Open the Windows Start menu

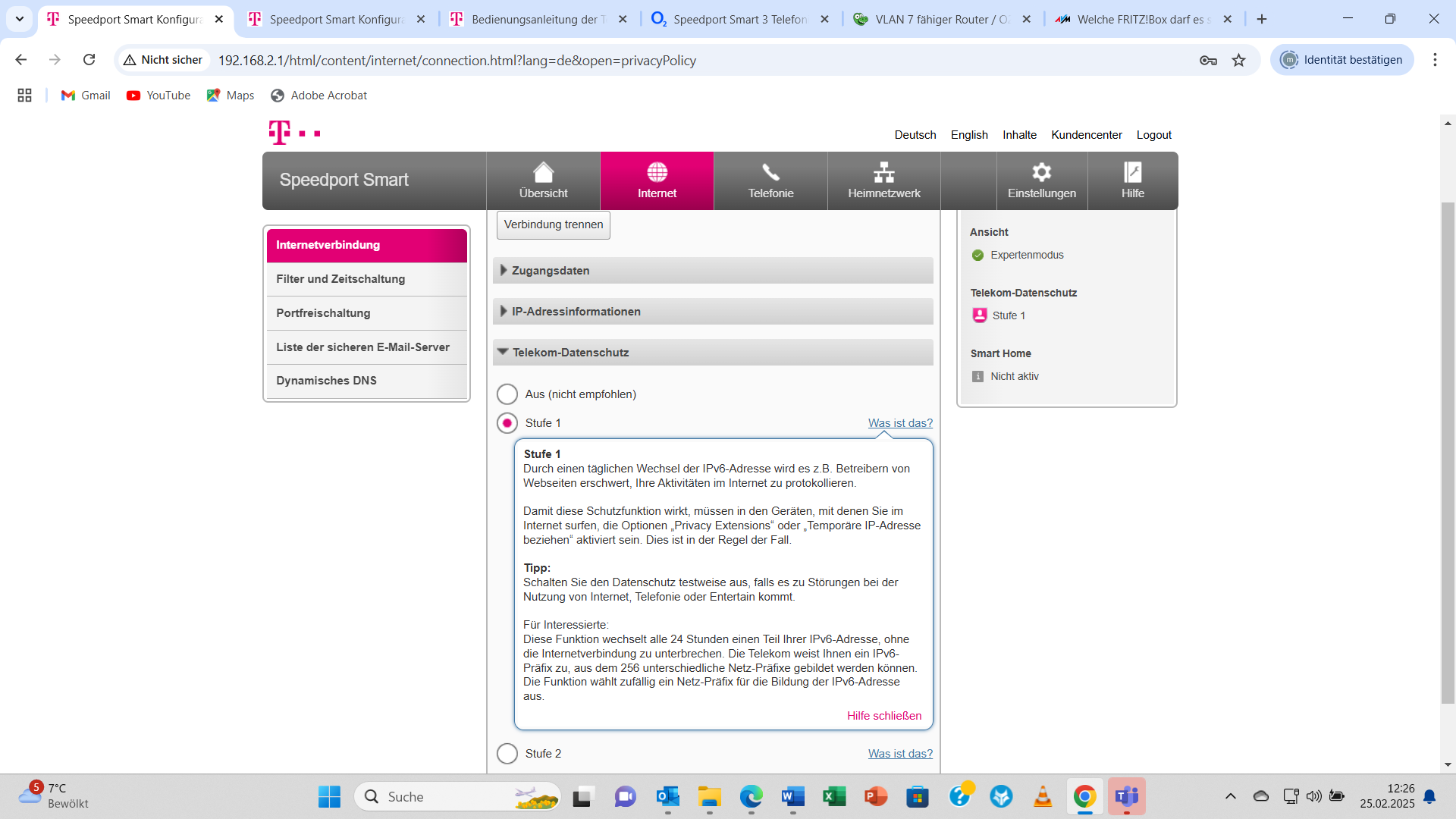(x=329, y=797)
